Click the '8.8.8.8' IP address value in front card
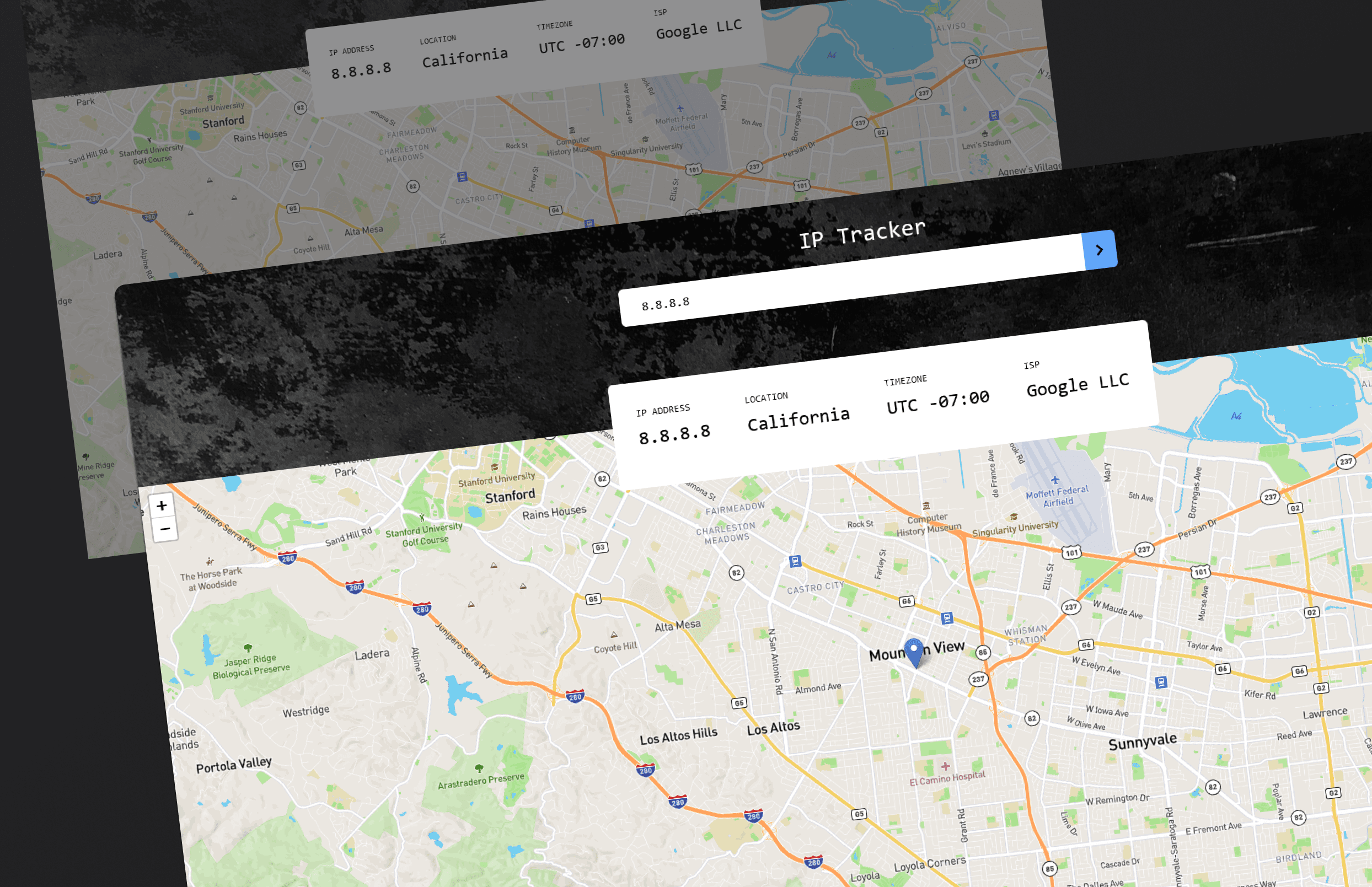The width and height of the screenshot is (1372, 887). tap(674, 434)
